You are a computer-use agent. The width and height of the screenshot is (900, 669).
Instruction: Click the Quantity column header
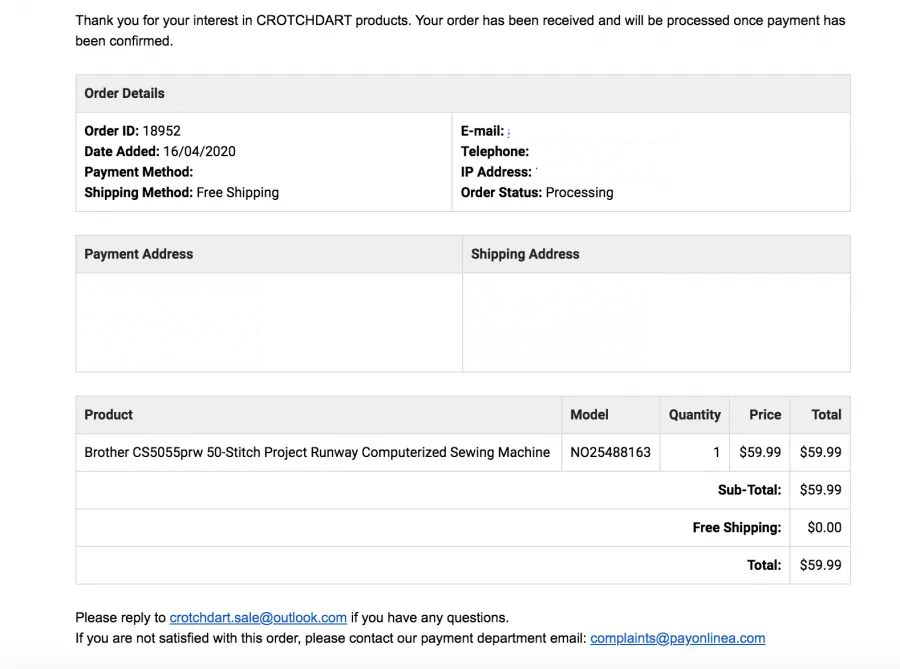click(695, 415)
